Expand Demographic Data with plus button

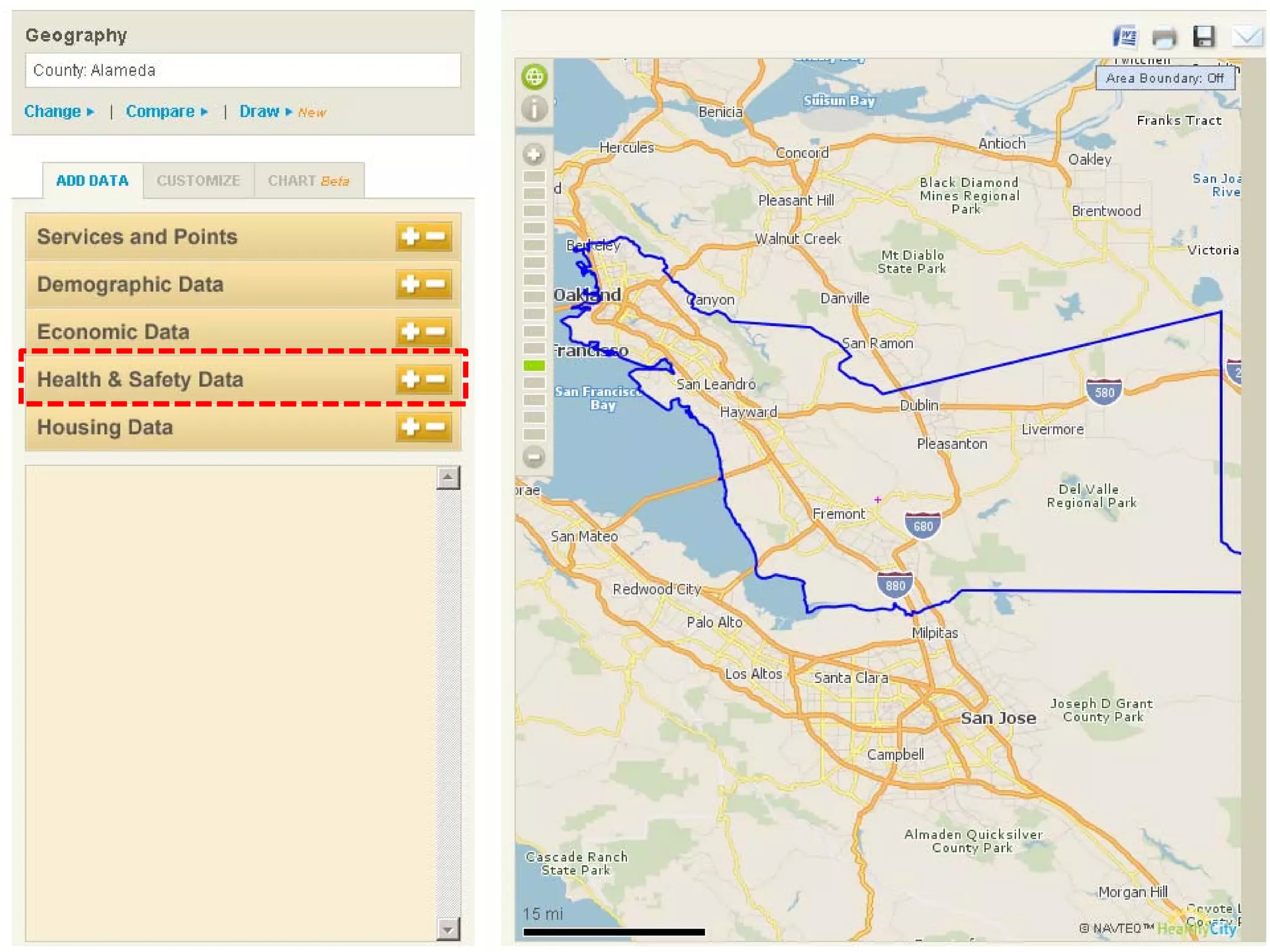410,284
